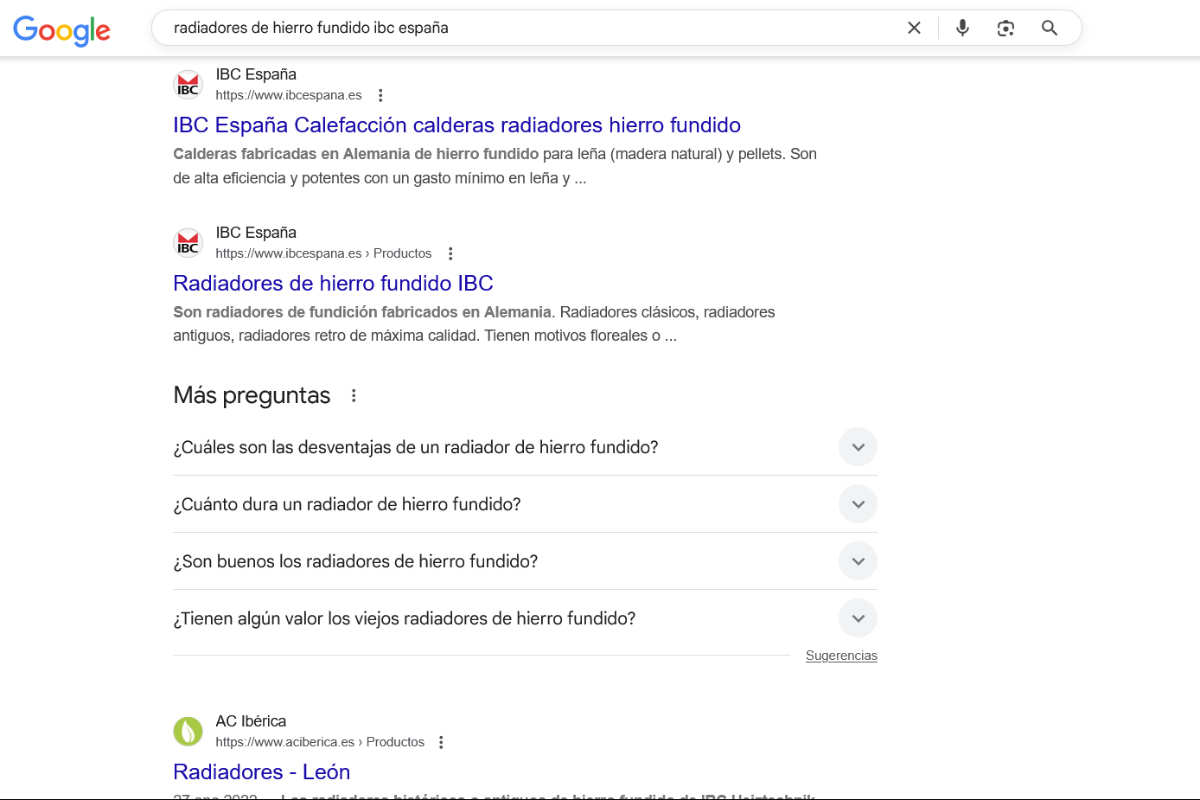Clear the search box text

(x=914, y=28)
